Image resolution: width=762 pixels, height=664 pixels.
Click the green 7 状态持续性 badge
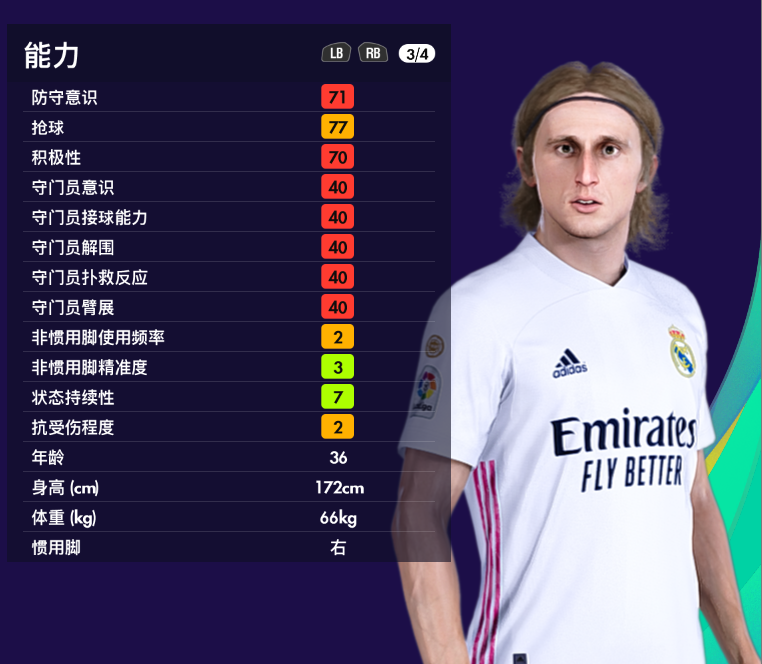[x=337, y=397]
